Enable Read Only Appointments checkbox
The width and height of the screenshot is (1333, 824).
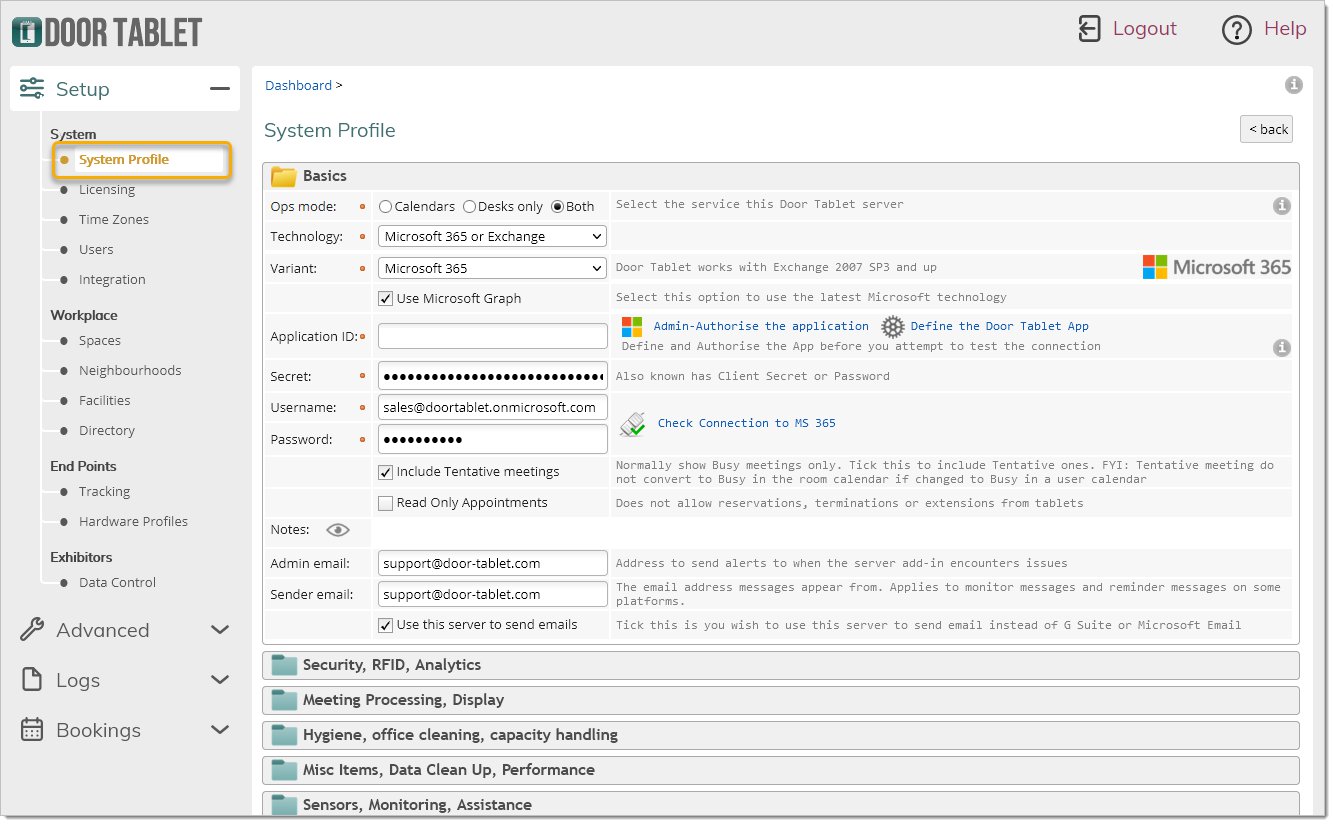click(x=385, y=503)
